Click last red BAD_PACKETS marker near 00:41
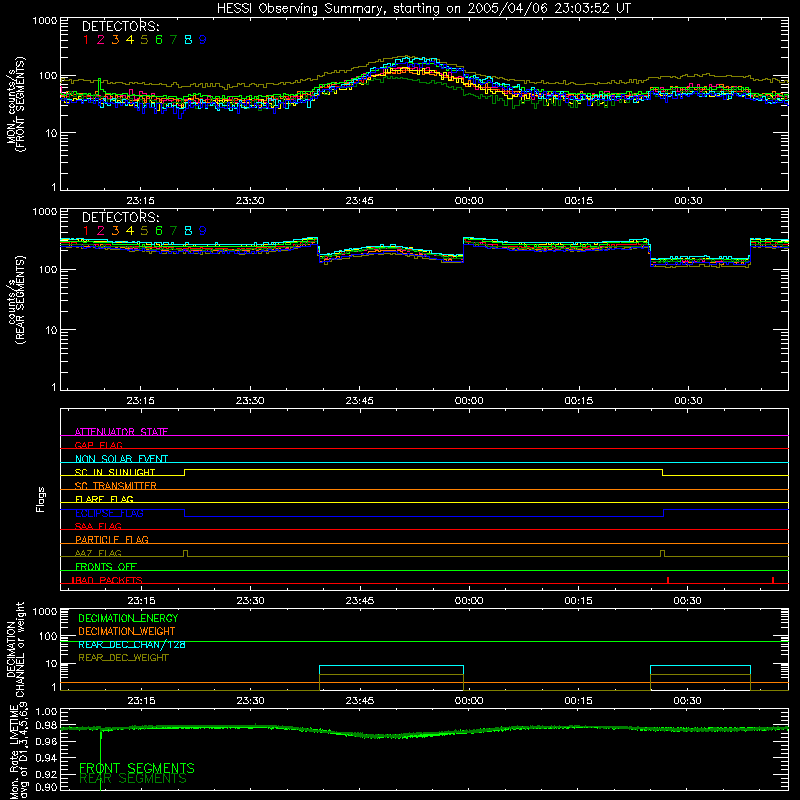The image size is (800, 800). [x=773, y=580]
